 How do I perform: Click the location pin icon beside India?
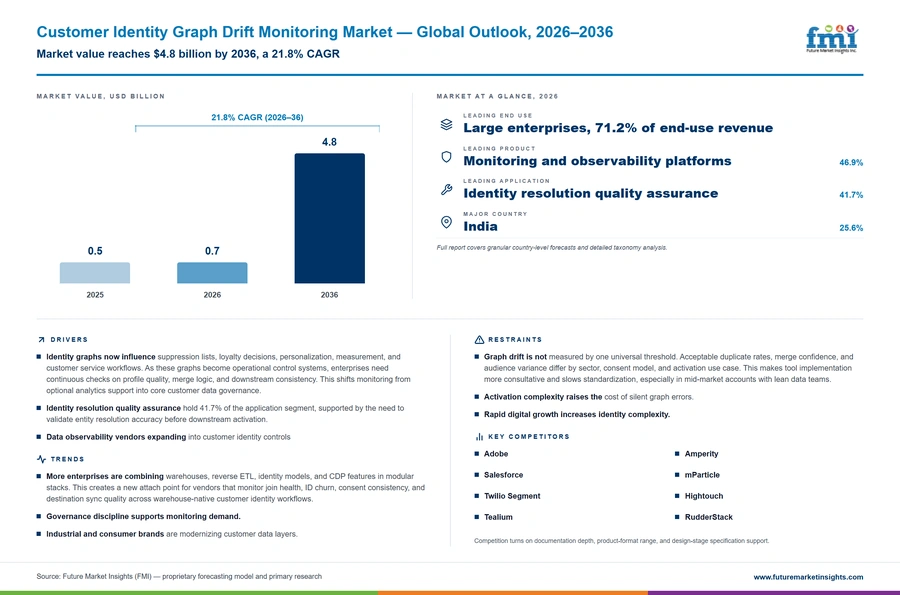(x=446, y=222)
